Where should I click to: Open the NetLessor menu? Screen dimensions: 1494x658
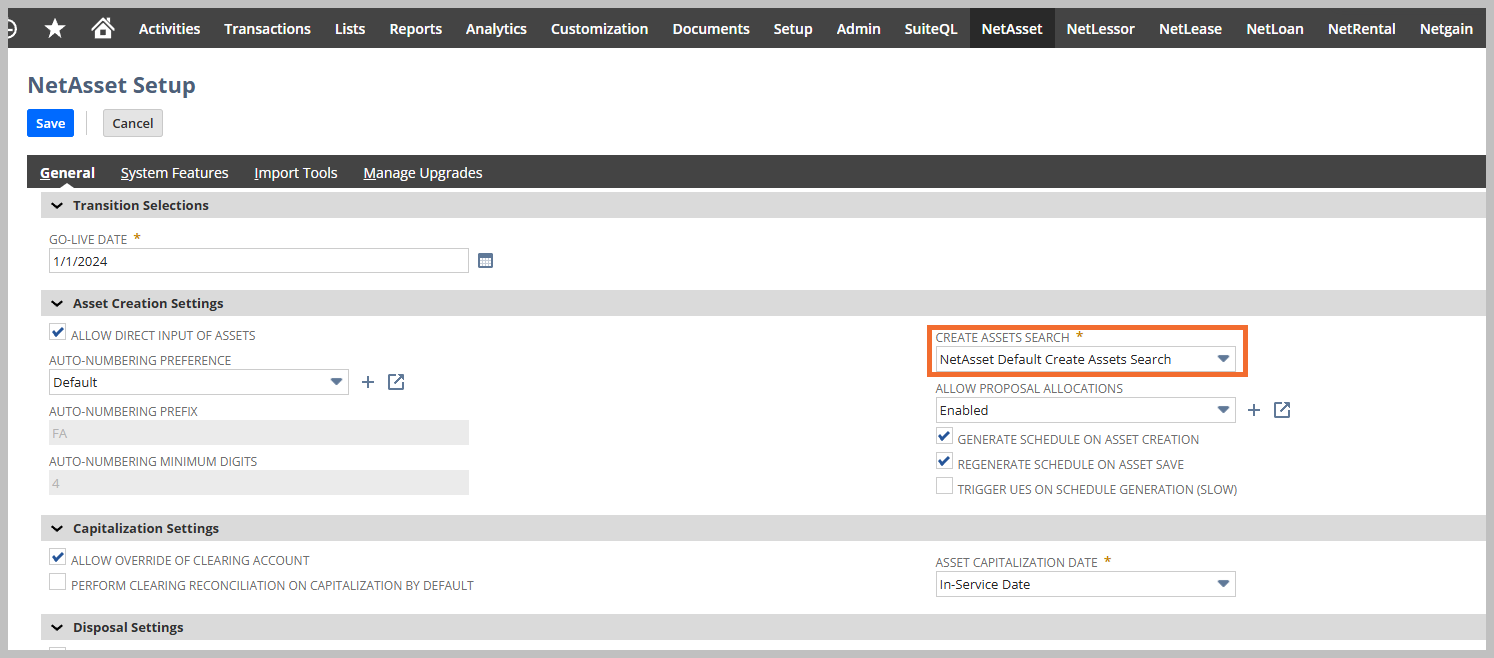(1101, 29)
